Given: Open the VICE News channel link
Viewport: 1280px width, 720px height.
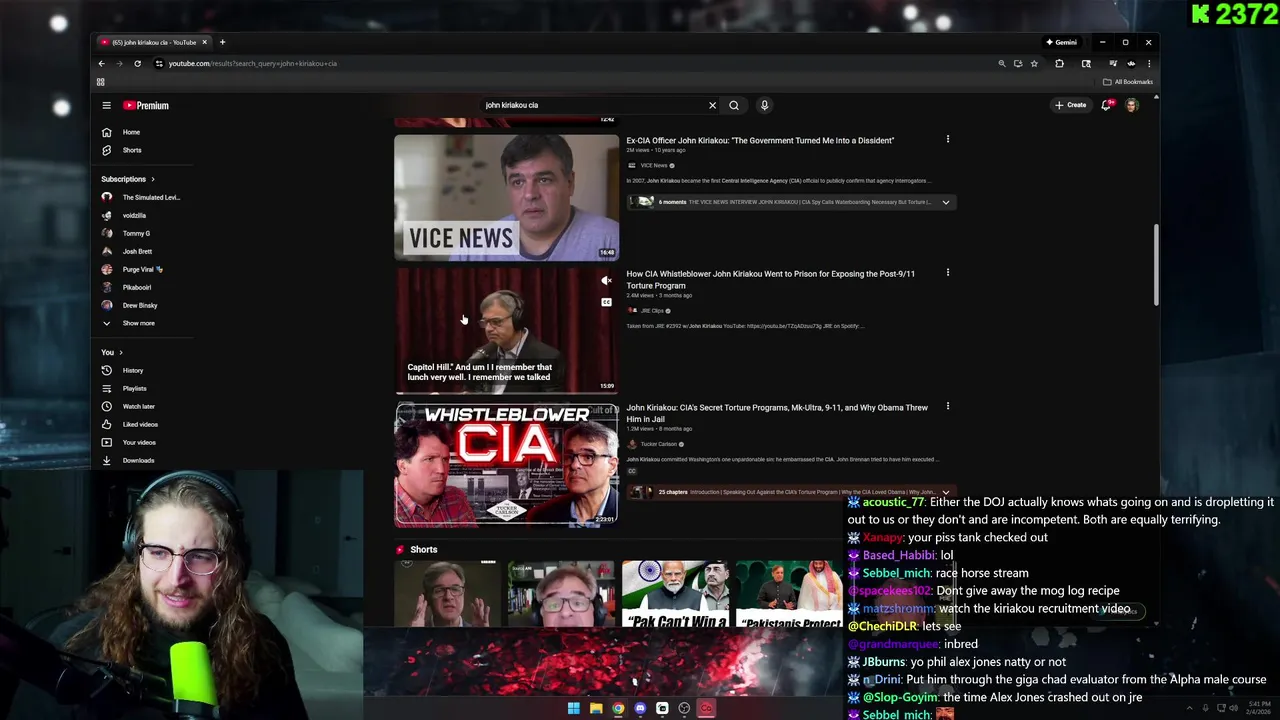Looking at the screenshot, I should (x=654, y=165).
